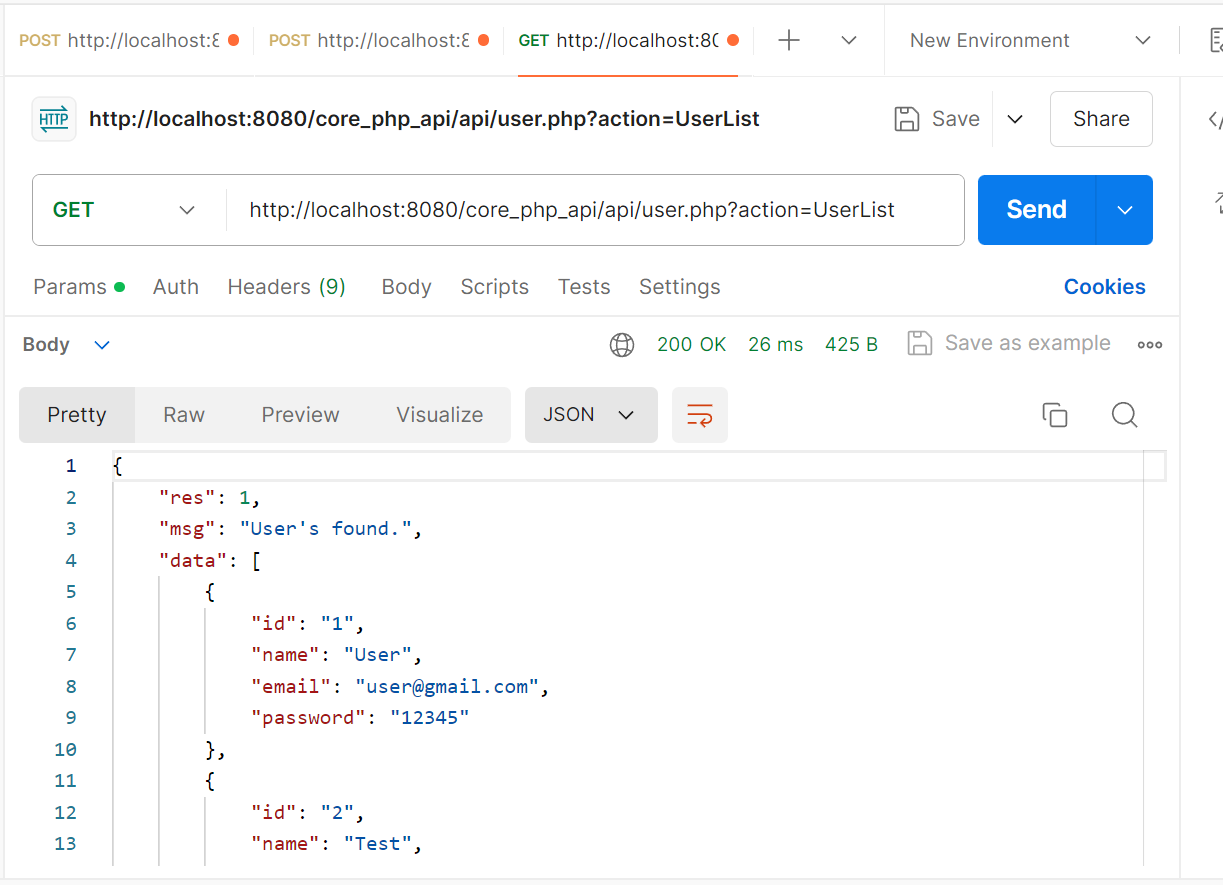Switch to first POST localhost tab
The height and width of the screenshot is (885, 1223).
(129, 40)
